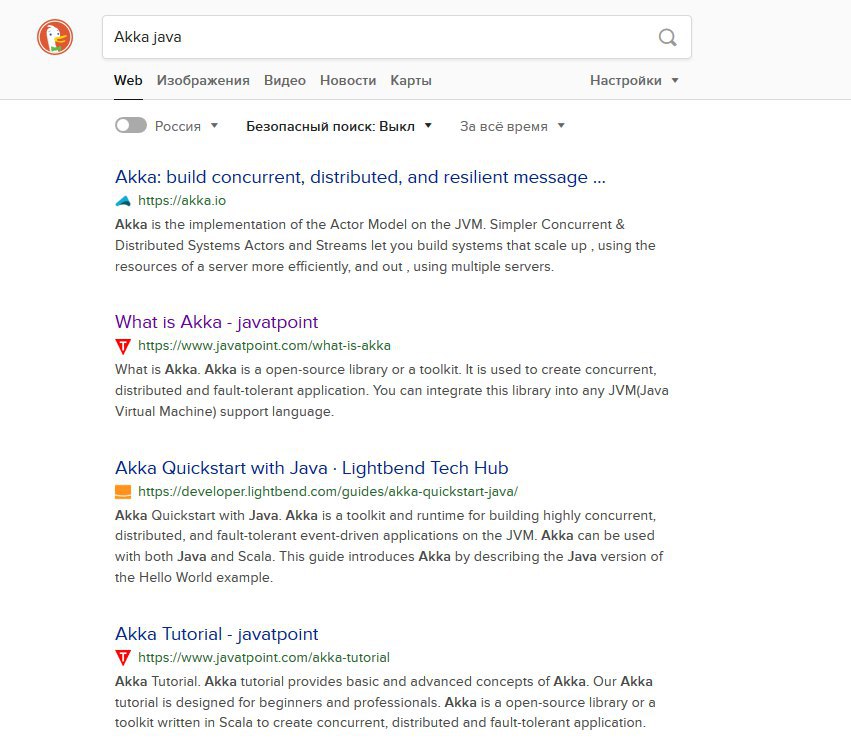Click the https://akka.io URL

pos(182,201)
